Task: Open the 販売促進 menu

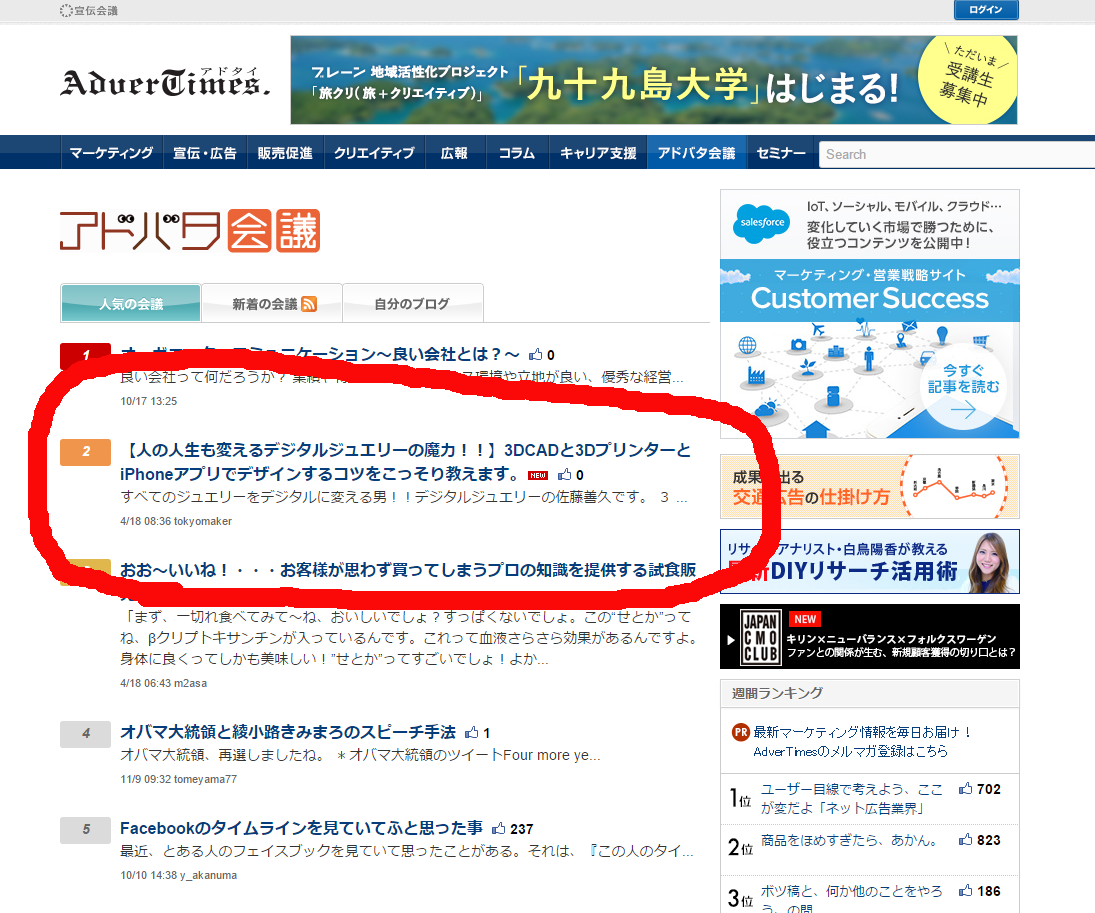Action: tap(285, 153)
